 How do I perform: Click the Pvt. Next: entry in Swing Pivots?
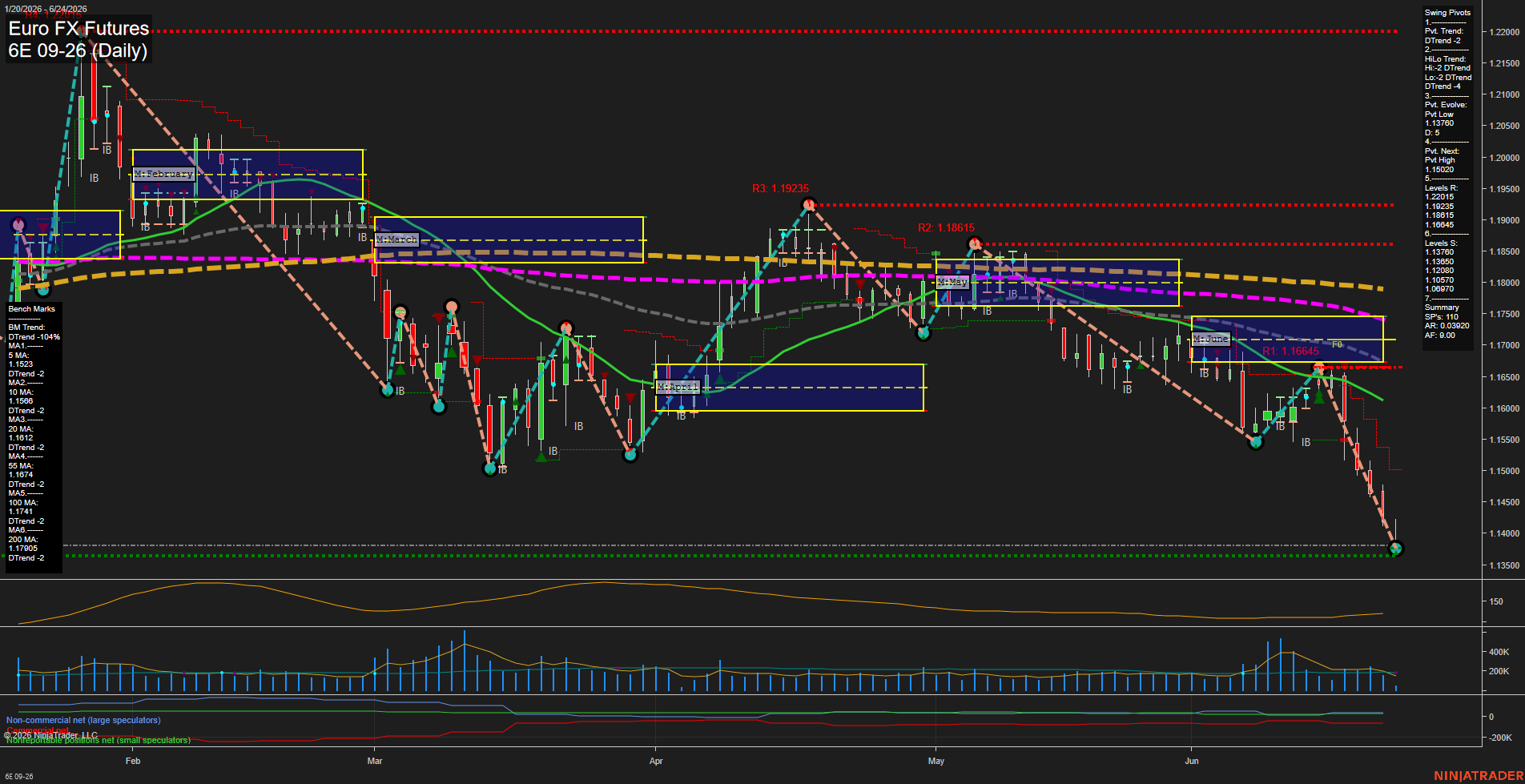(x=1442, y=151)
